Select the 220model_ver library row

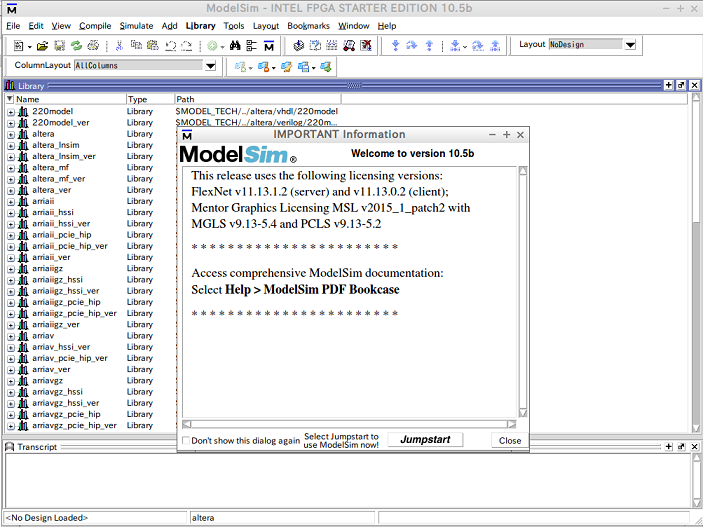pyautogui.click(x=173, y=123)
